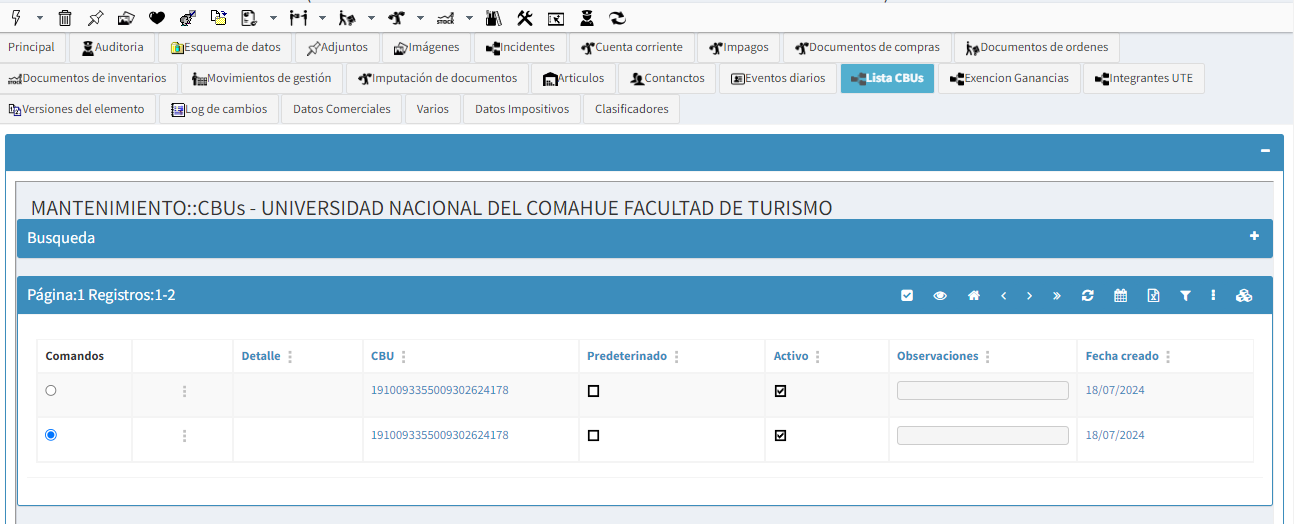Jump to last page double arrow
Viewport: 1294px width, 524px height.
tap(1057, 295)
